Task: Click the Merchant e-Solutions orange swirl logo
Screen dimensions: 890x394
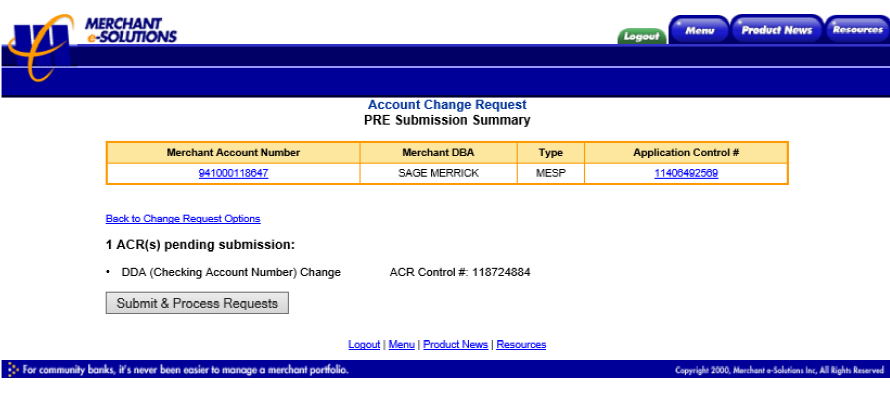Action: pyautogui.click(x=40, y=47)
